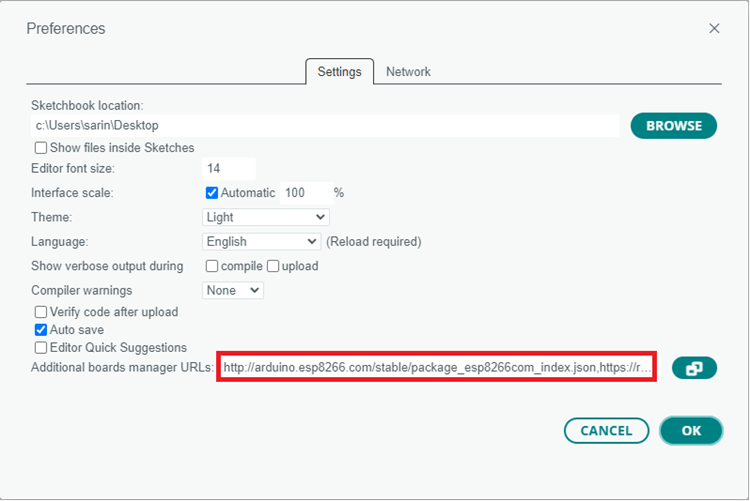
Task: Focus the Editor font size field
Action: pyautogui.click(x=229, y=169)
